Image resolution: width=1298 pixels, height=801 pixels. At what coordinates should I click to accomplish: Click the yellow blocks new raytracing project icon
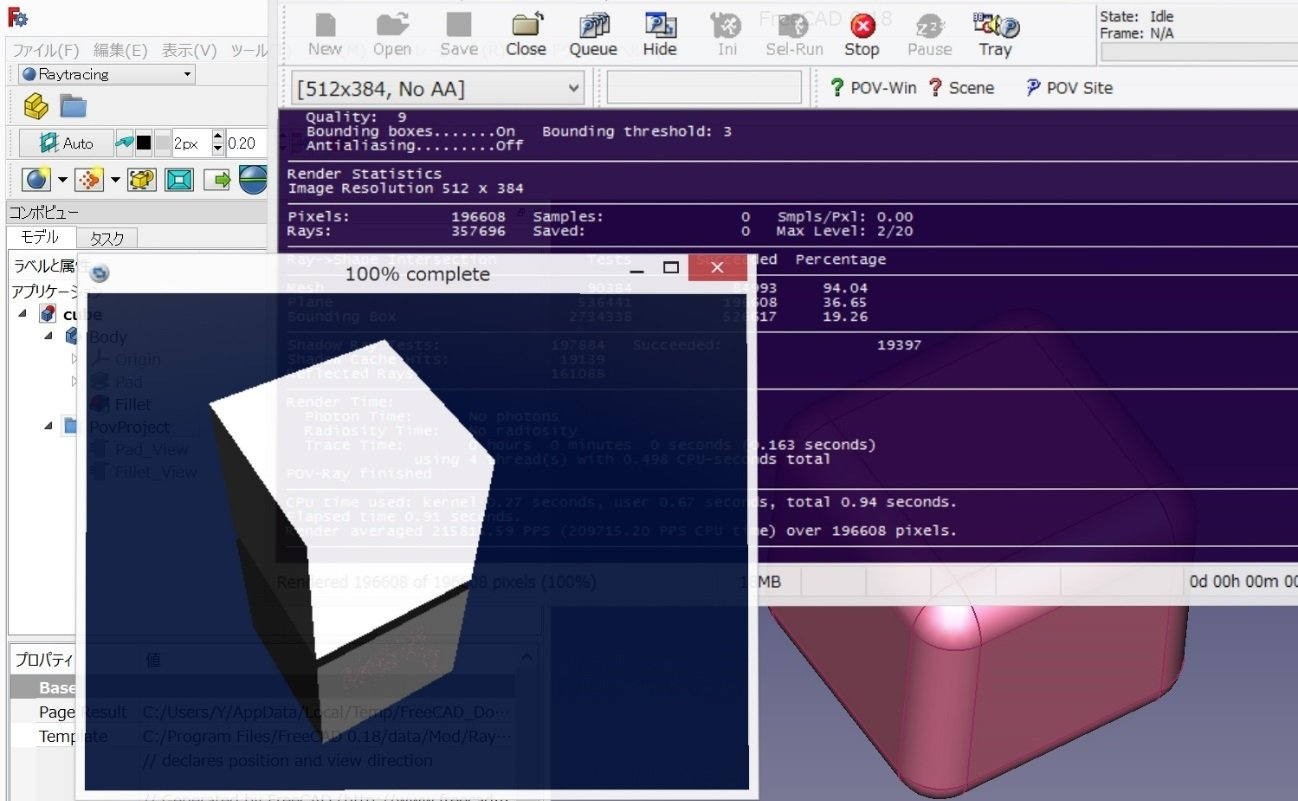(36, 105)
